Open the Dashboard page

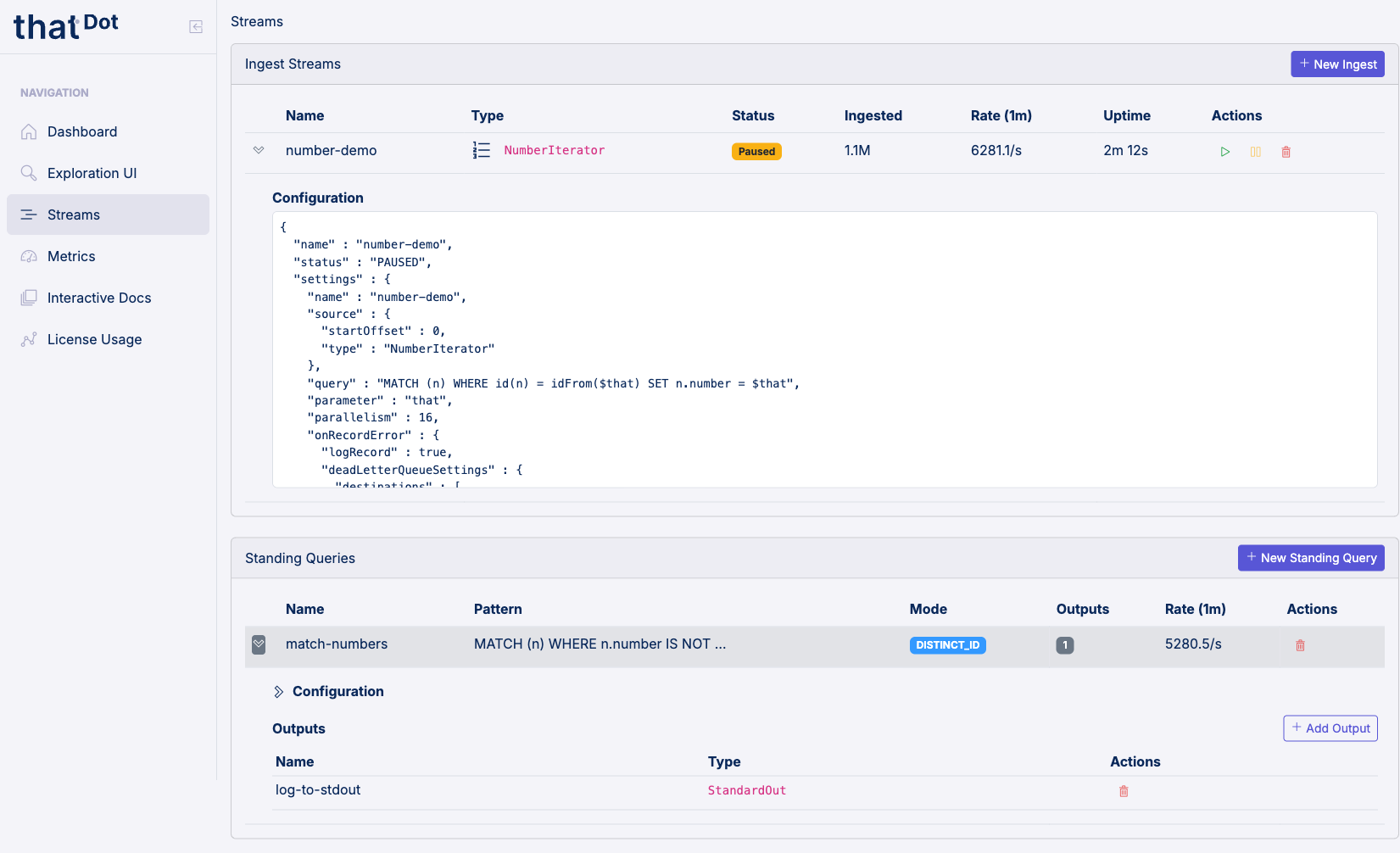coord(108,131)
